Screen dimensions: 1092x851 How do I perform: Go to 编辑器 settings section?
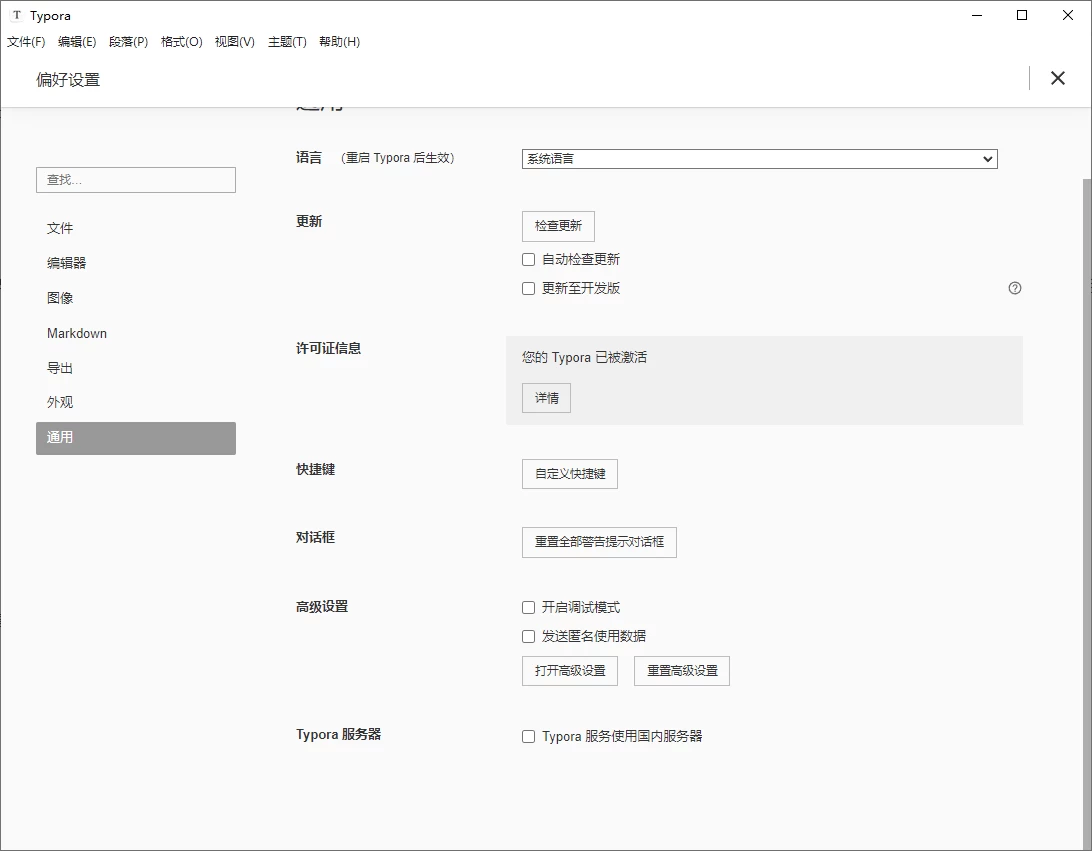[67, 263]
